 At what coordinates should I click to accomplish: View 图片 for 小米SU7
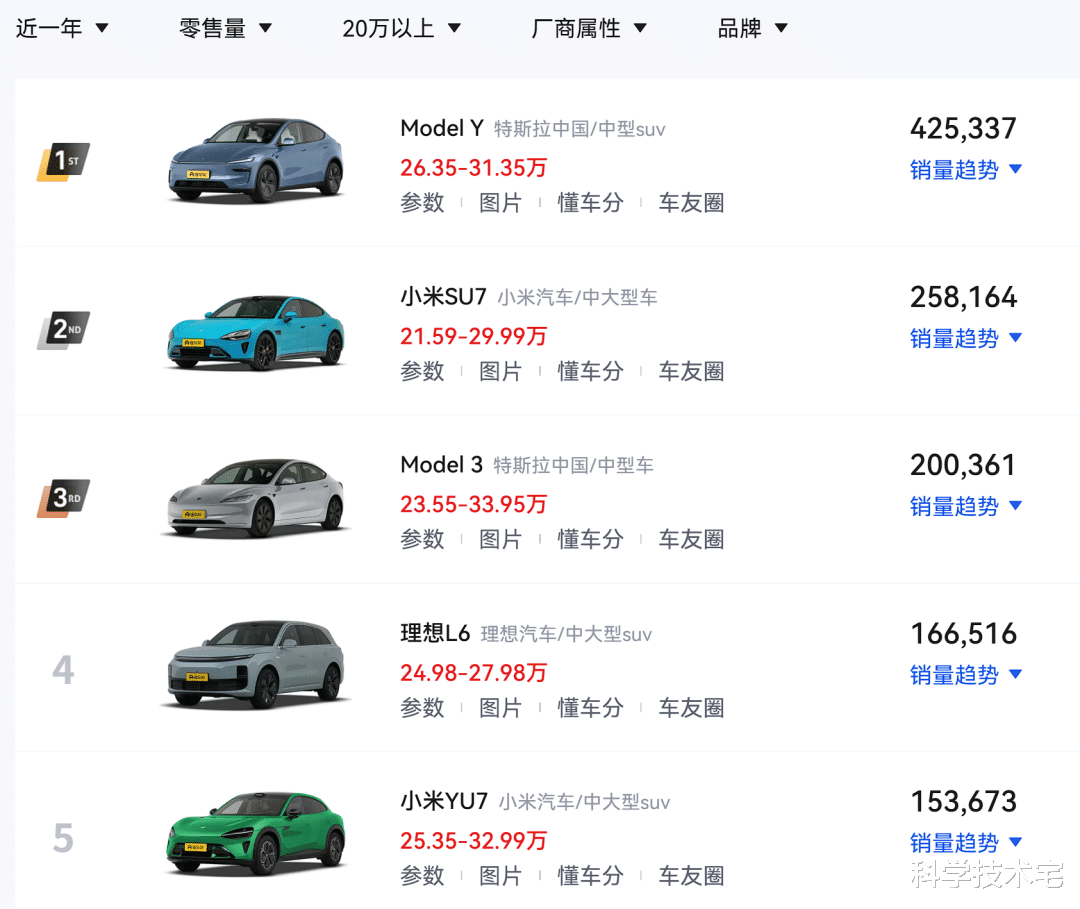(x=500, y=371)
